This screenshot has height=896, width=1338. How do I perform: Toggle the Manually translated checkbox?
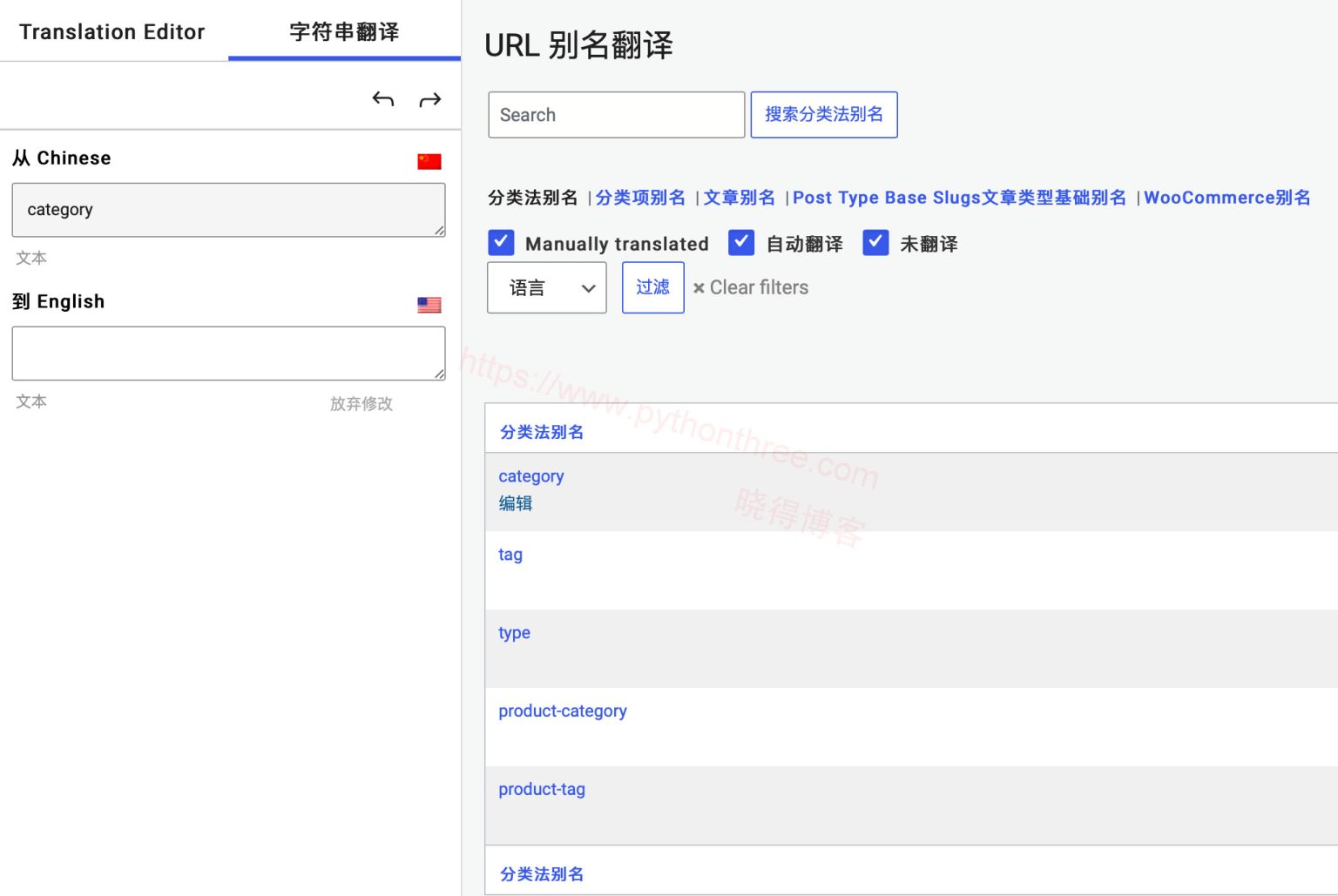pyautogui.click(x=501, y=243)
